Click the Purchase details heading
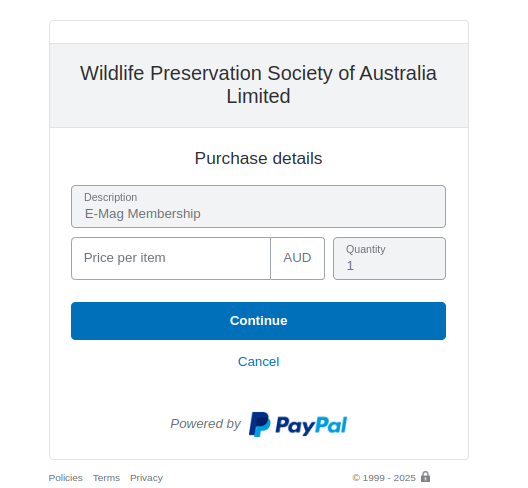 258,158
